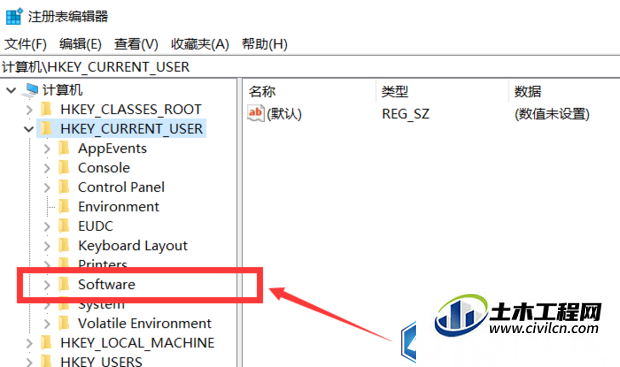Open the 查看(V) menu

[136, 44]
